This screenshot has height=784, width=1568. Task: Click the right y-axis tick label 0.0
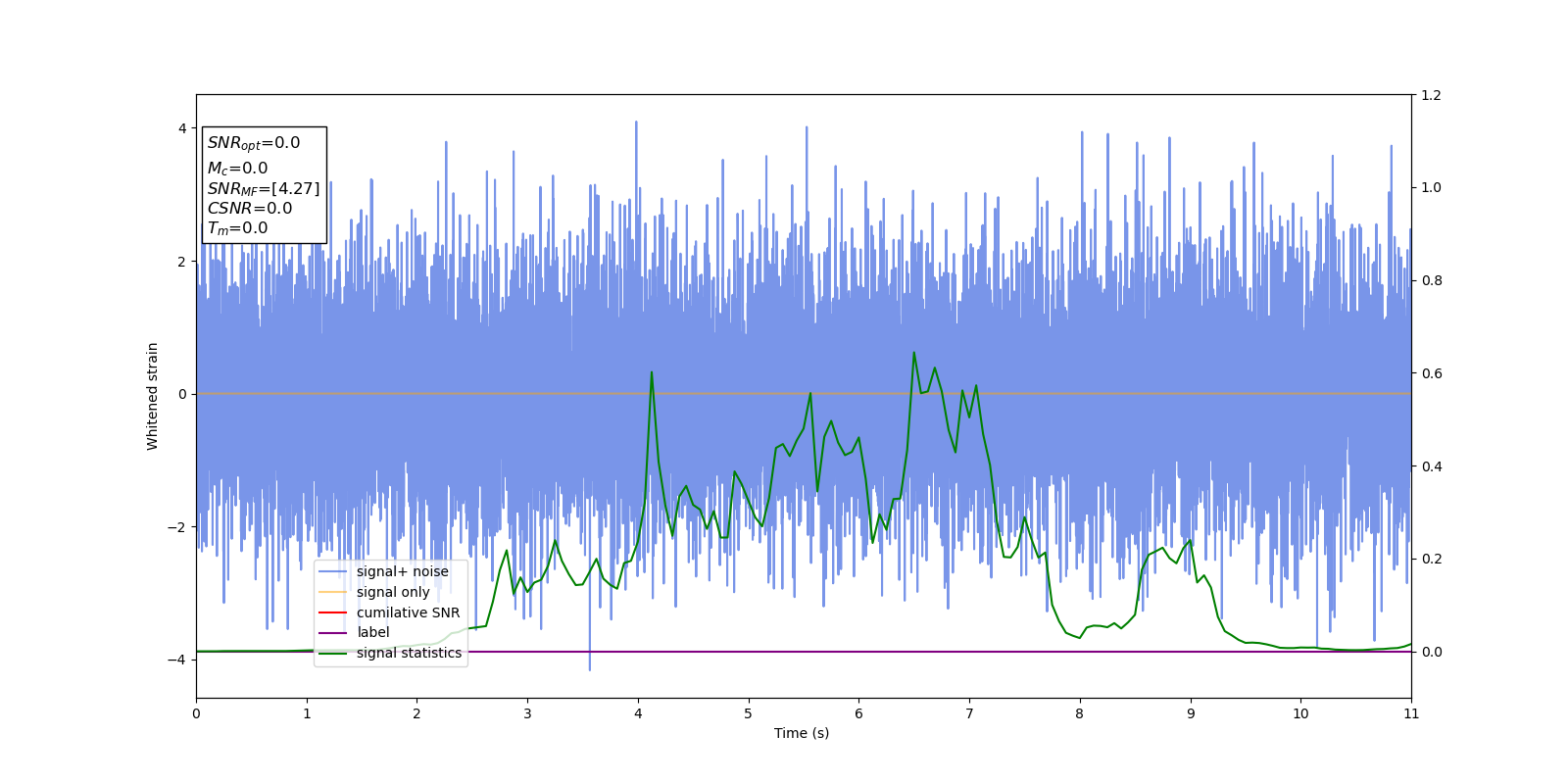click(1431, 652)
